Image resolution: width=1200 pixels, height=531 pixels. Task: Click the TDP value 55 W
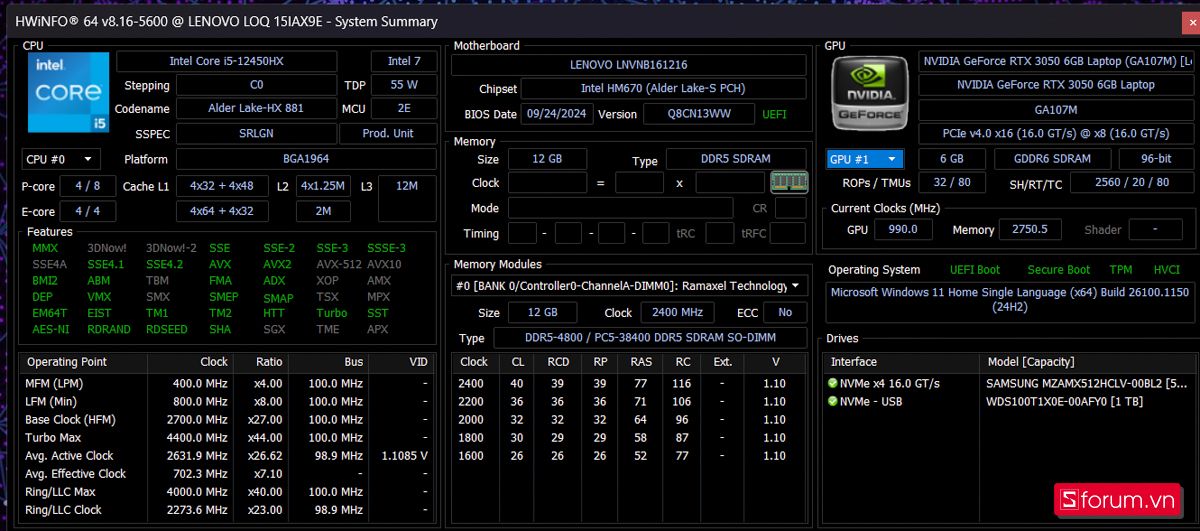click(404, 85)
